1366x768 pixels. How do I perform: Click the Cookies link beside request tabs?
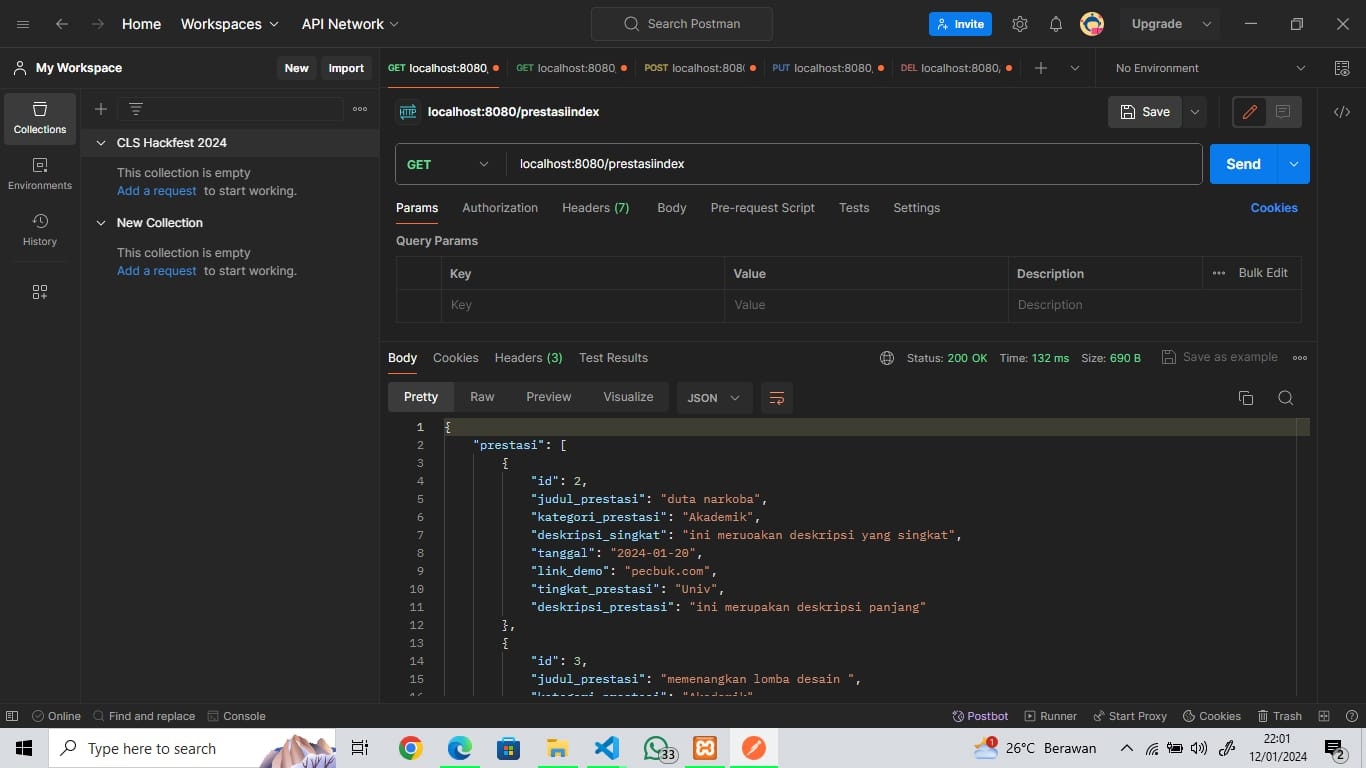click(x=1273, y=208)
